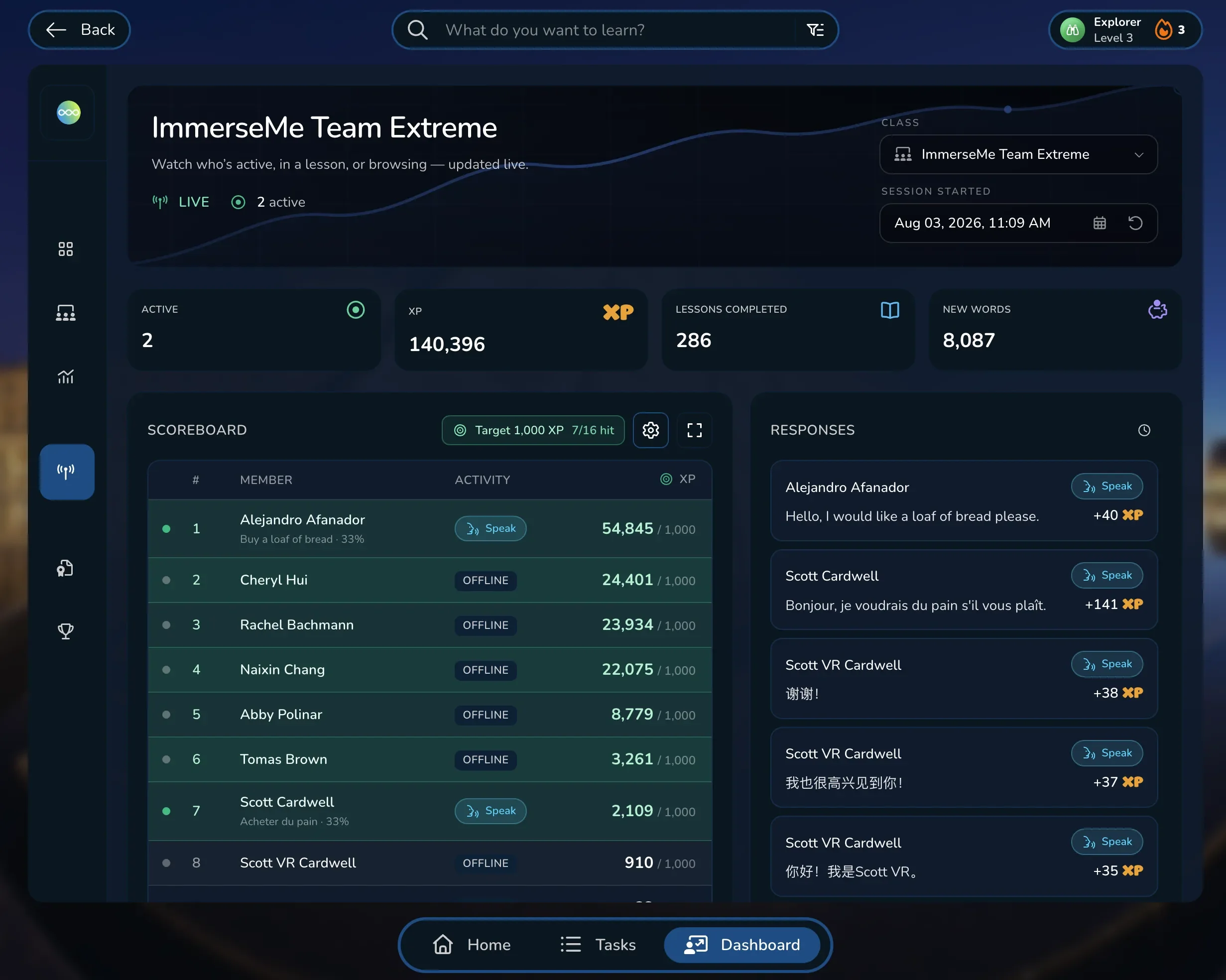Image resolution: width=1226 pixels, height=980 pixels.
Task: Click the 140,396 XP total value
Action: tap(446, 344)
